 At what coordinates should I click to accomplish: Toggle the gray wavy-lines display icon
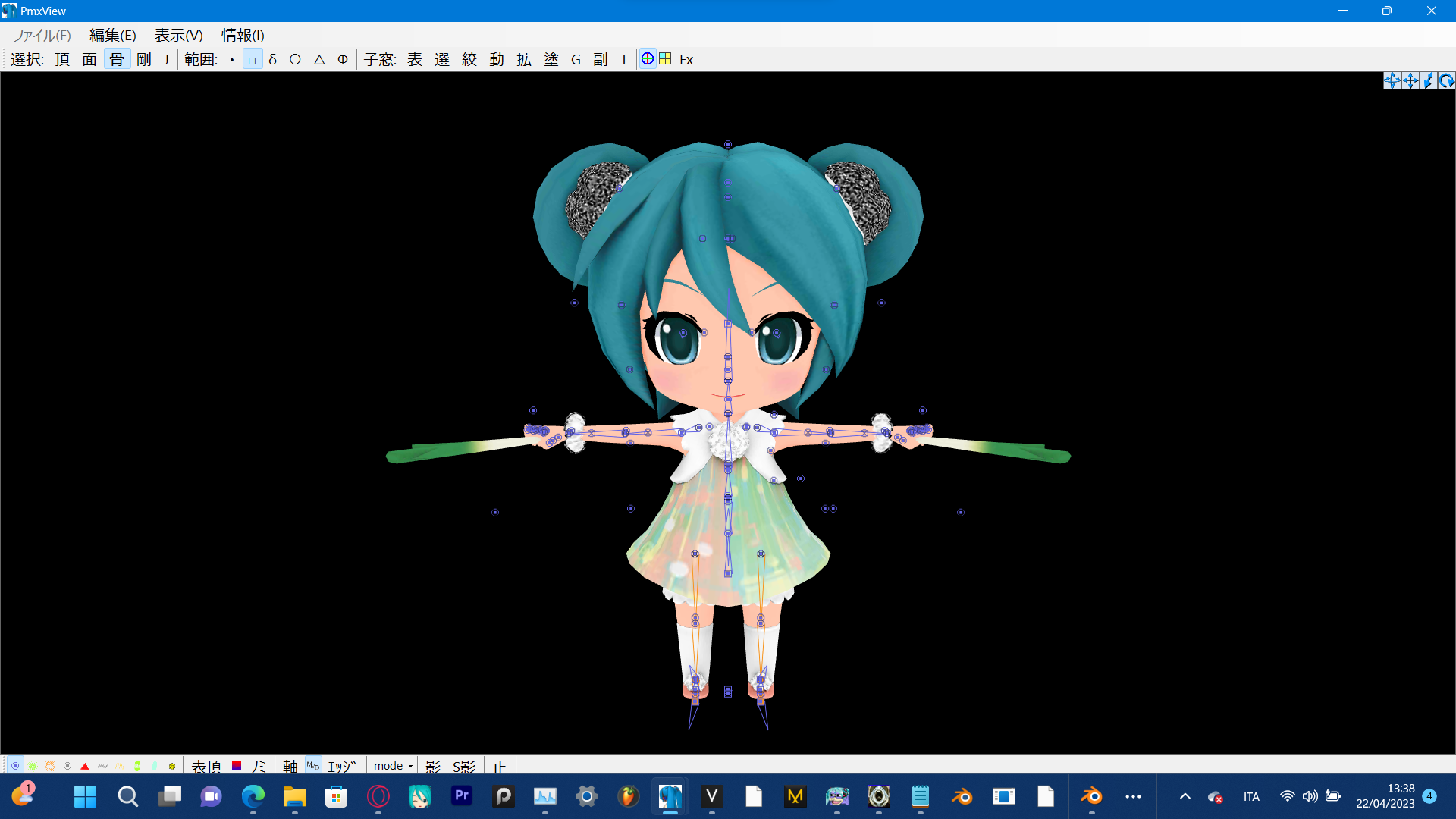(102, 766)
